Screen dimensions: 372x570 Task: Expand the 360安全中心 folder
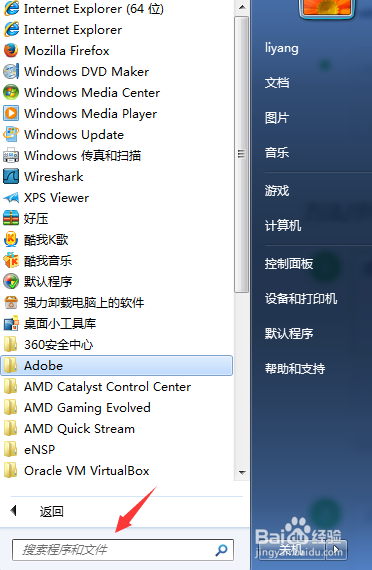(117, 345)
